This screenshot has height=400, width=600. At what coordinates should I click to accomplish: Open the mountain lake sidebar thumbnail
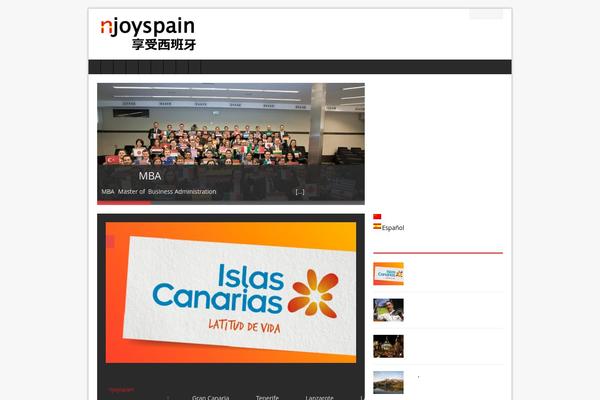point(388,382)
